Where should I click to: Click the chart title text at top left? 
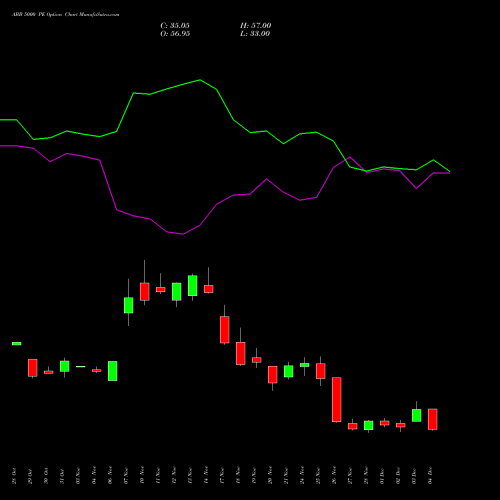pyautogui.click(x=66, y=15)
